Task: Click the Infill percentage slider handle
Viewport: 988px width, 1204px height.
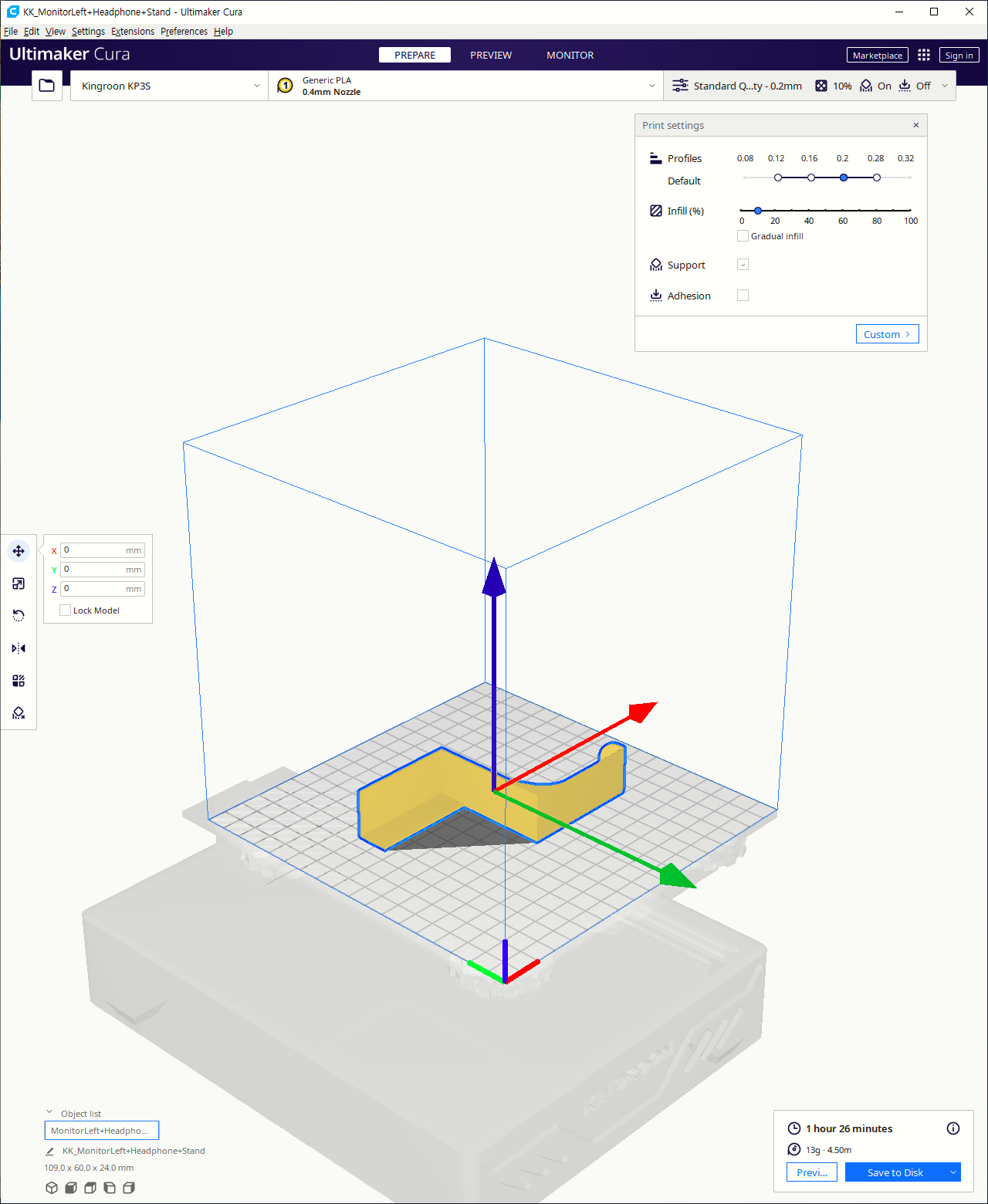Action: 758,210
